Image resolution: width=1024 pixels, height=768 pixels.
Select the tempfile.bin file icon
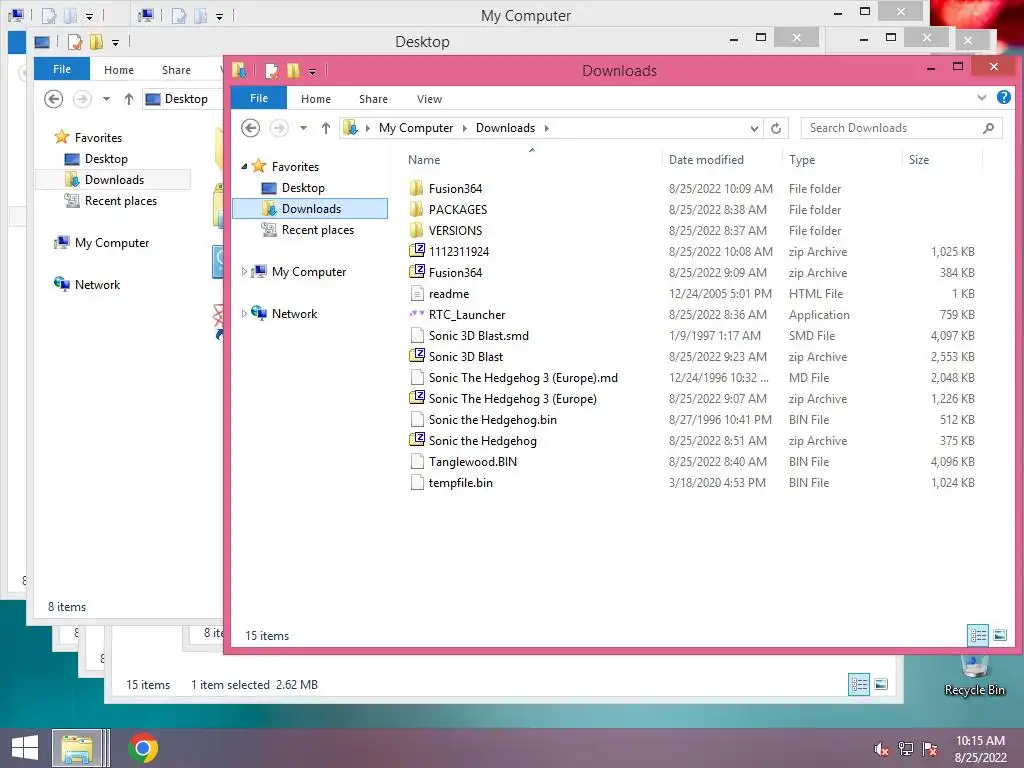click(x=417, y=483)
